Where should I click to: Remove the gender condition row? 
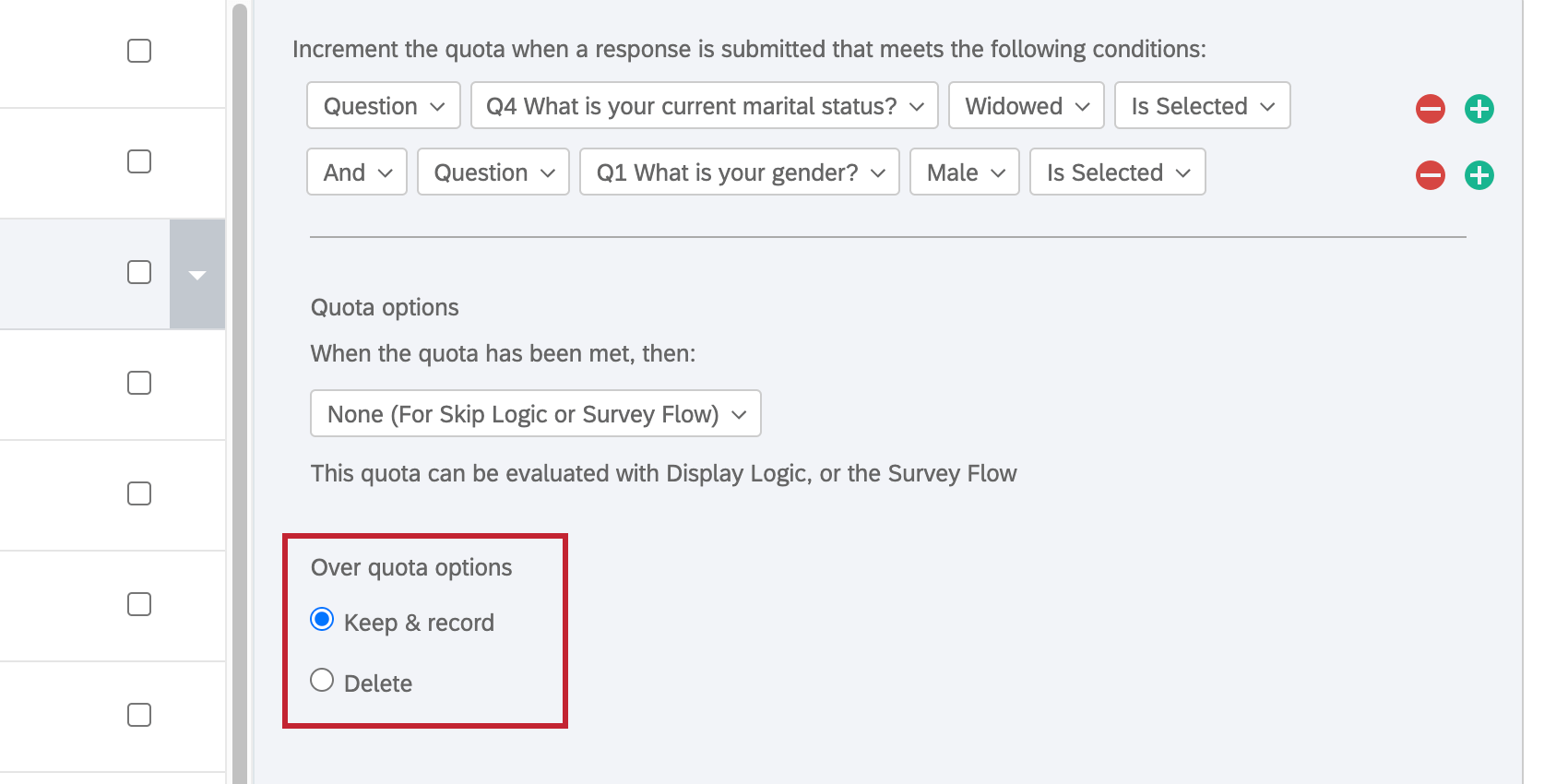[x=1431, y=175]
